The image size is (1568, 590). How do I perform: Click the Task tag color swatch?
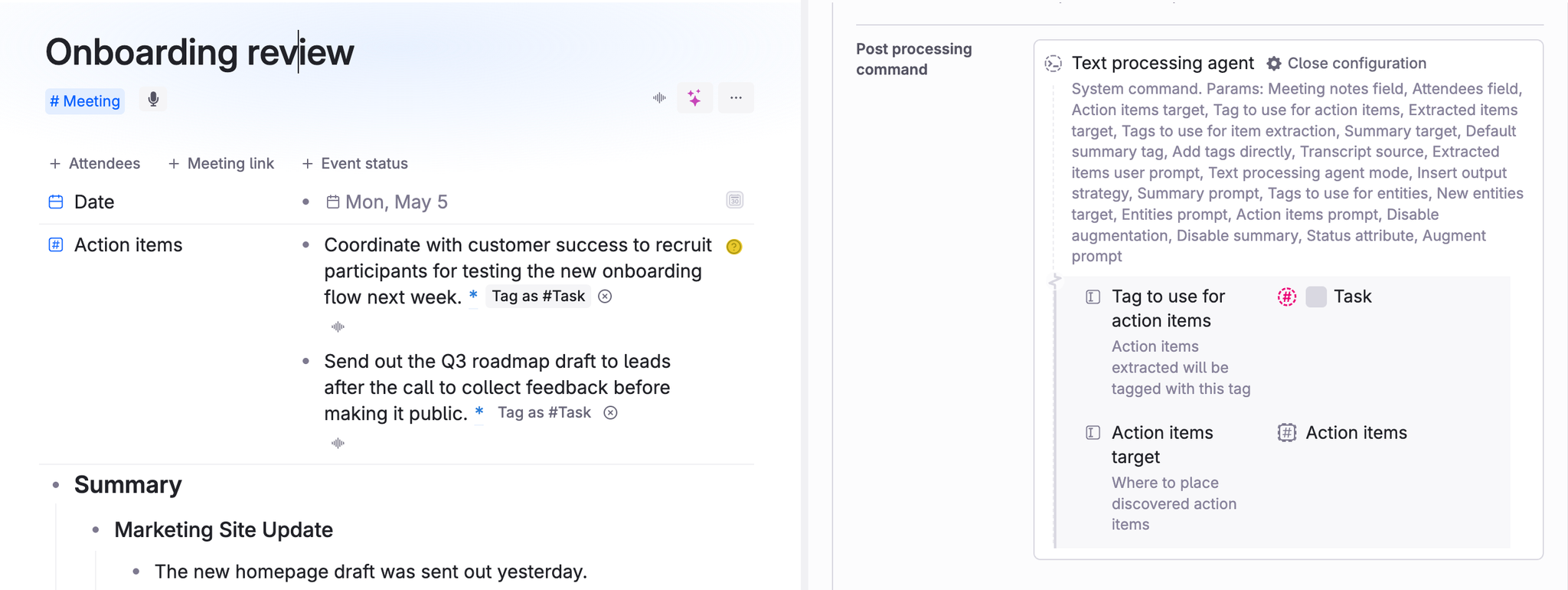tap(1316, 297)
